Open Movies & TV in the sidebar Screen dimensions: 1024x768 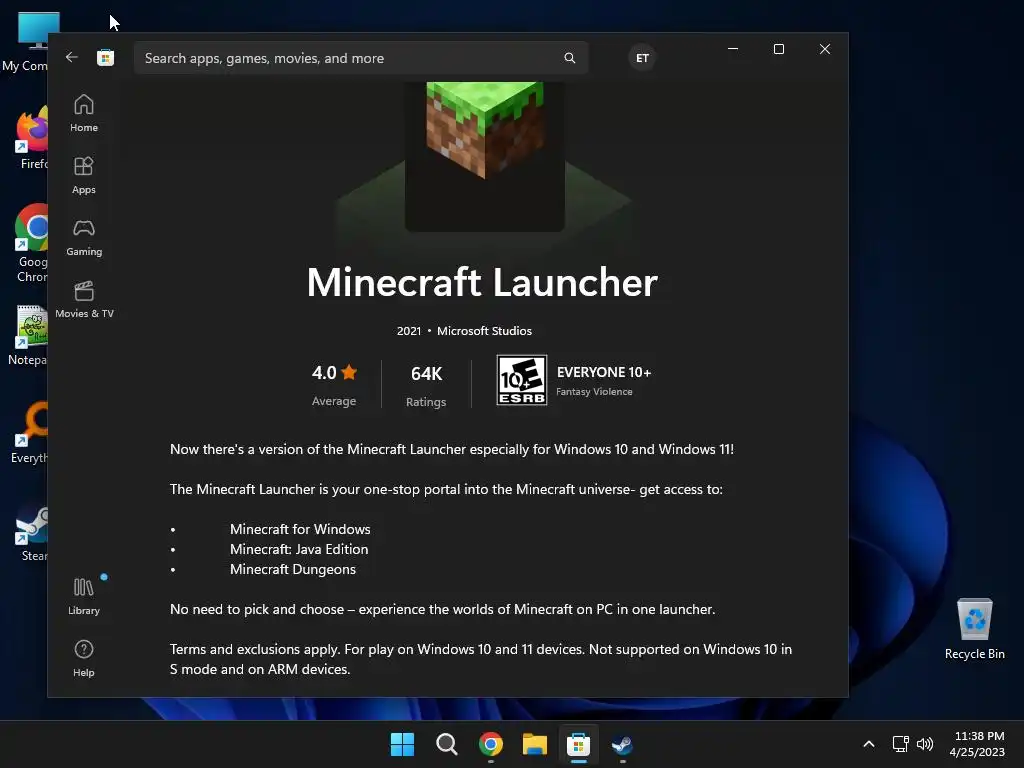[x=84, y=299]
